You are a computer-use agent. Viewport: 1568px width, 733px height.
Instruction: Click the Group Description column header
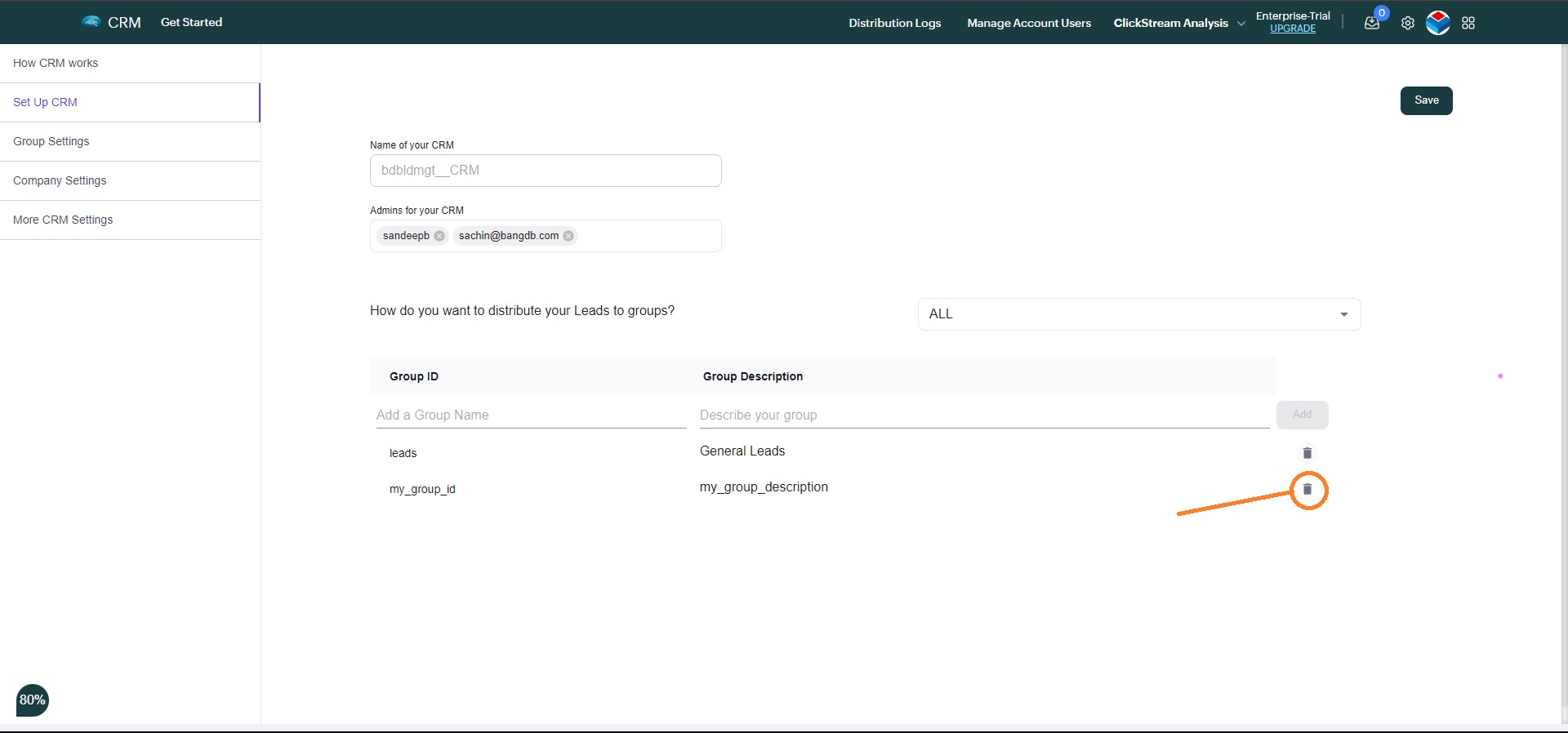tap(753, 376)
